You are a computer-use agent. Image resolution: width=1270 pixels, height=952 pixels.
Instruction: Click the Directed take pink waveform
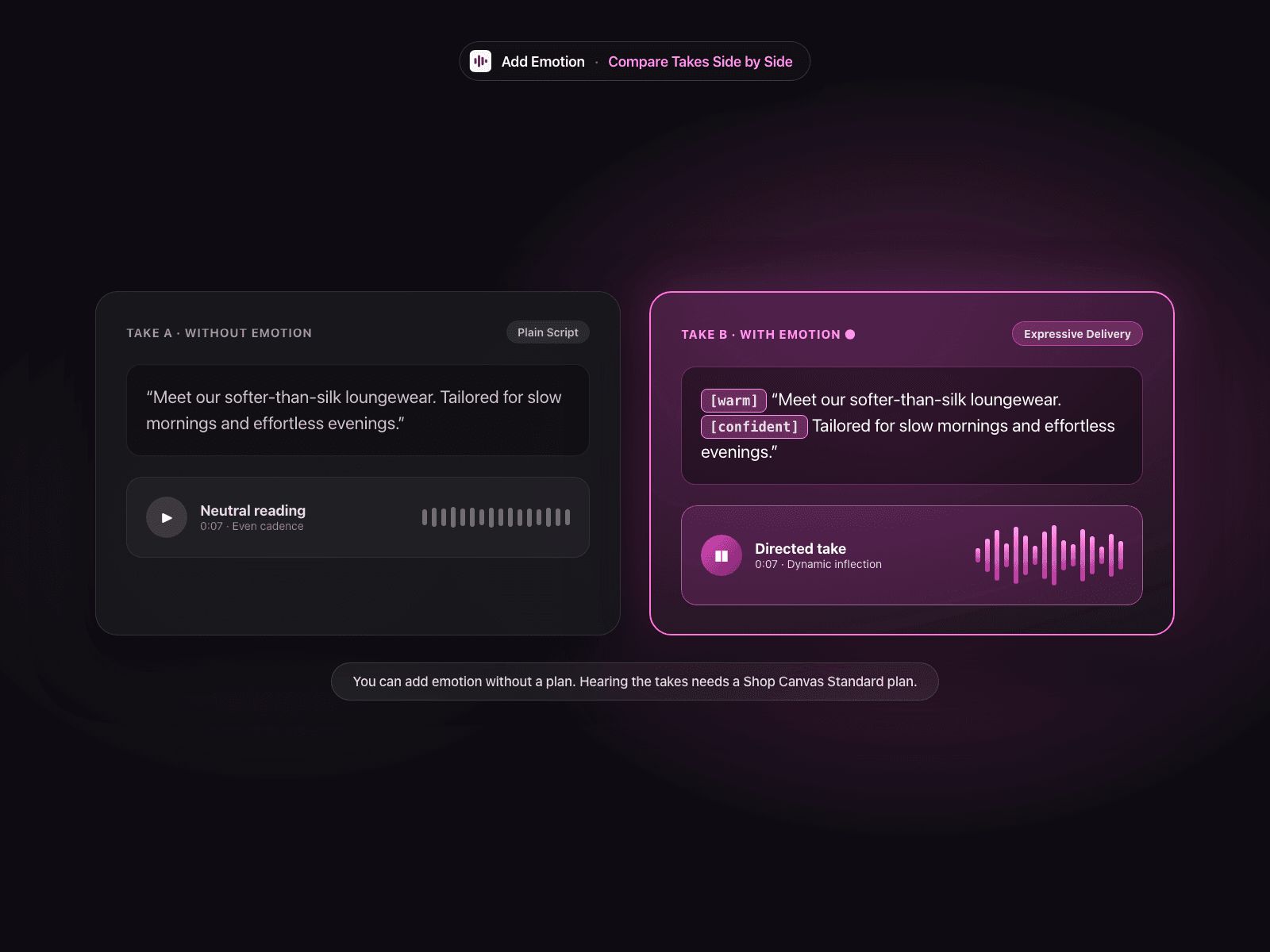tap(1049, 555)
